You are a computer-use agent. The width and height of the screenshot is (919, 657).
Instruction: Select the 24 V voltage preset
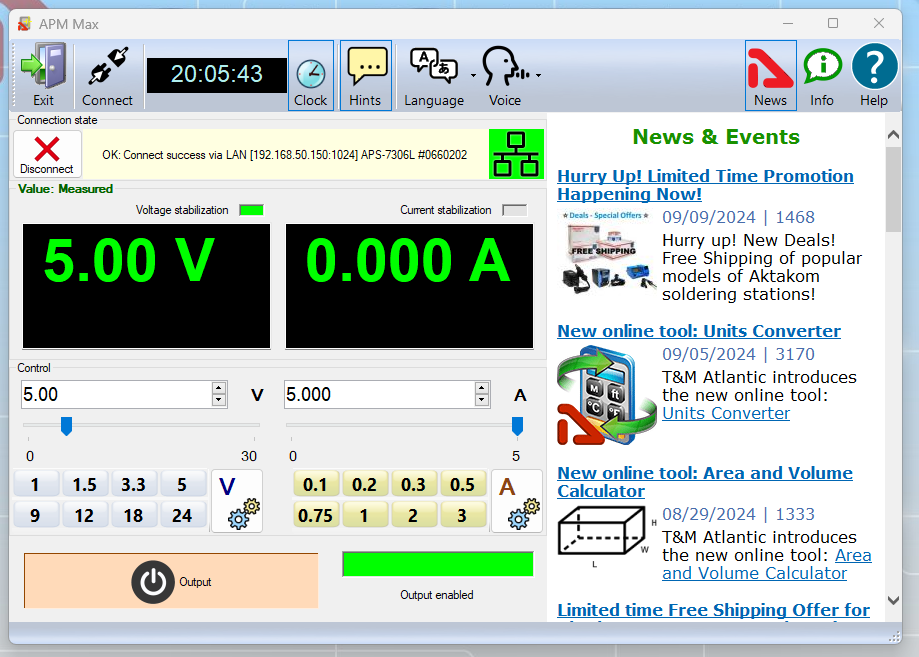tap(182, 516)
